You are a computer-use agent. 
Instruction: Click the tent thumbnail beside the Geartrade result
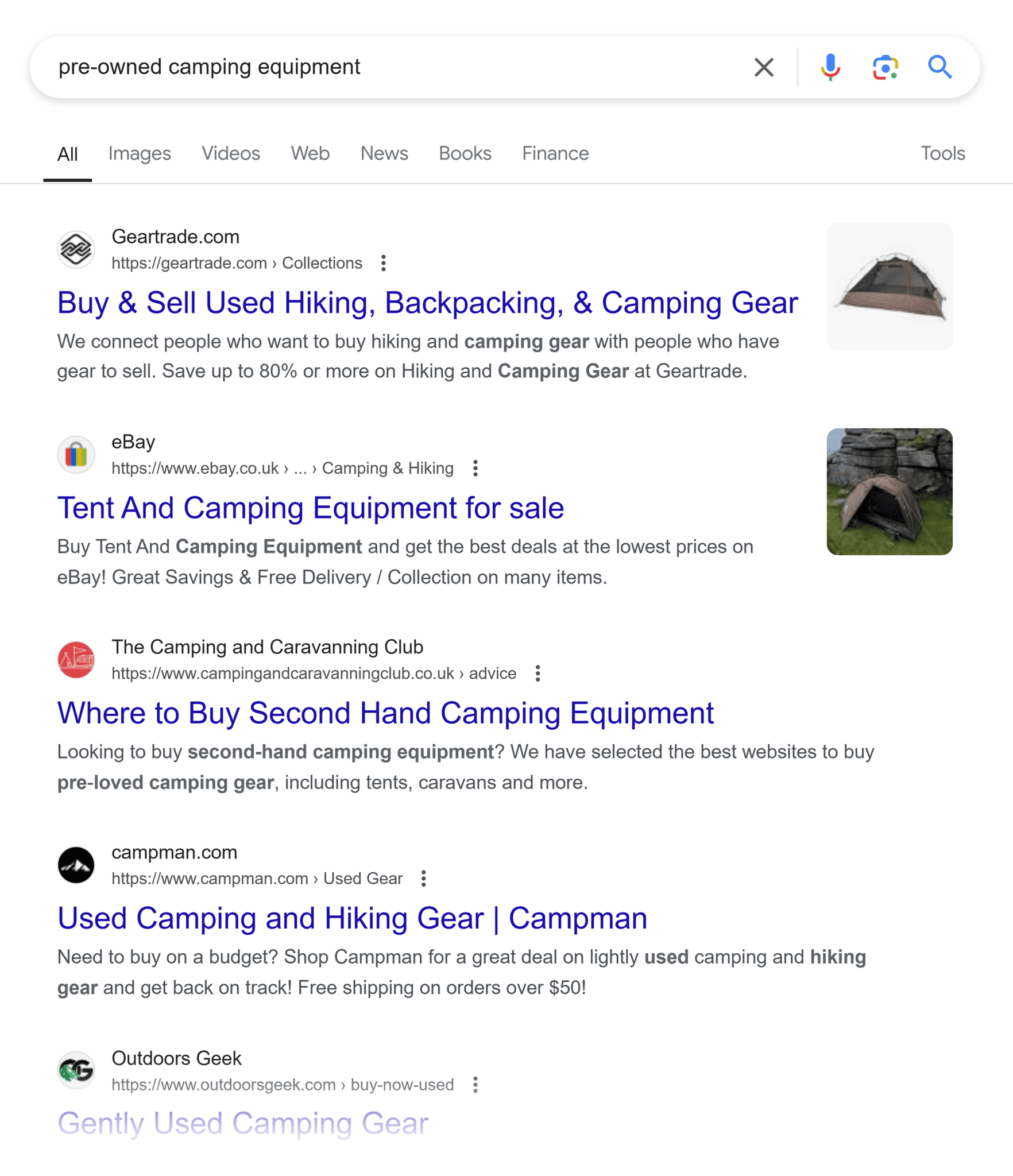pos(889,286)
